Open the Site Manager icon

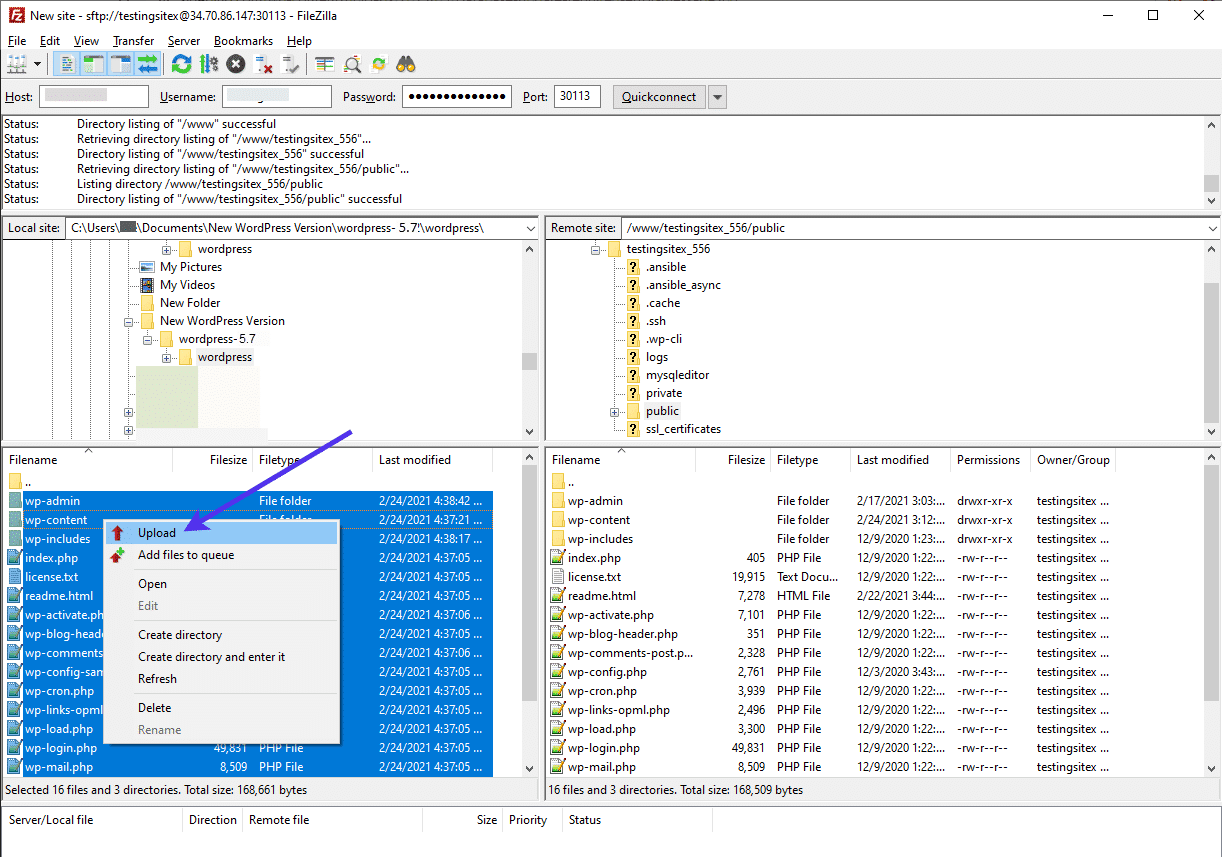coord(17,64)
